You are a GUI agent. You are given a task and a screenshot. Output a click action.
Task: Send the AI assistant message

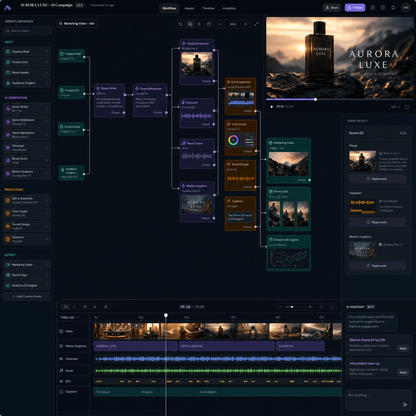tap(405, 404)
